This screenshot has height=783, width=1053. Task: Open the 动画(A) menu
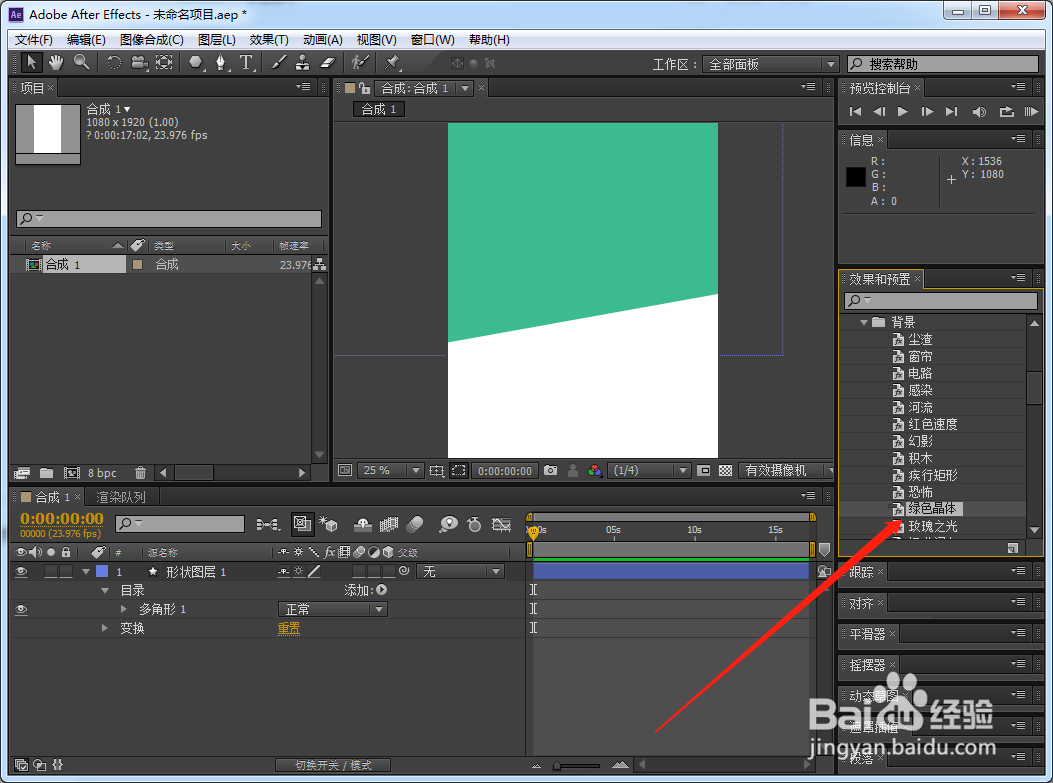pyautogui.click(x=322, y=40)
